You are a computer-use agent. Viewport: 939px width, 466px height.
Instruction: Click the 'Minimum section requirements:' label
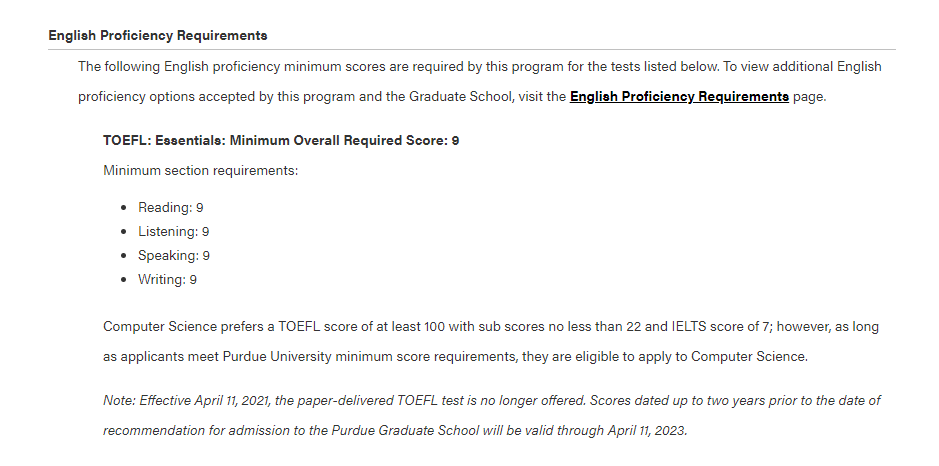click(x=201, y=171)
